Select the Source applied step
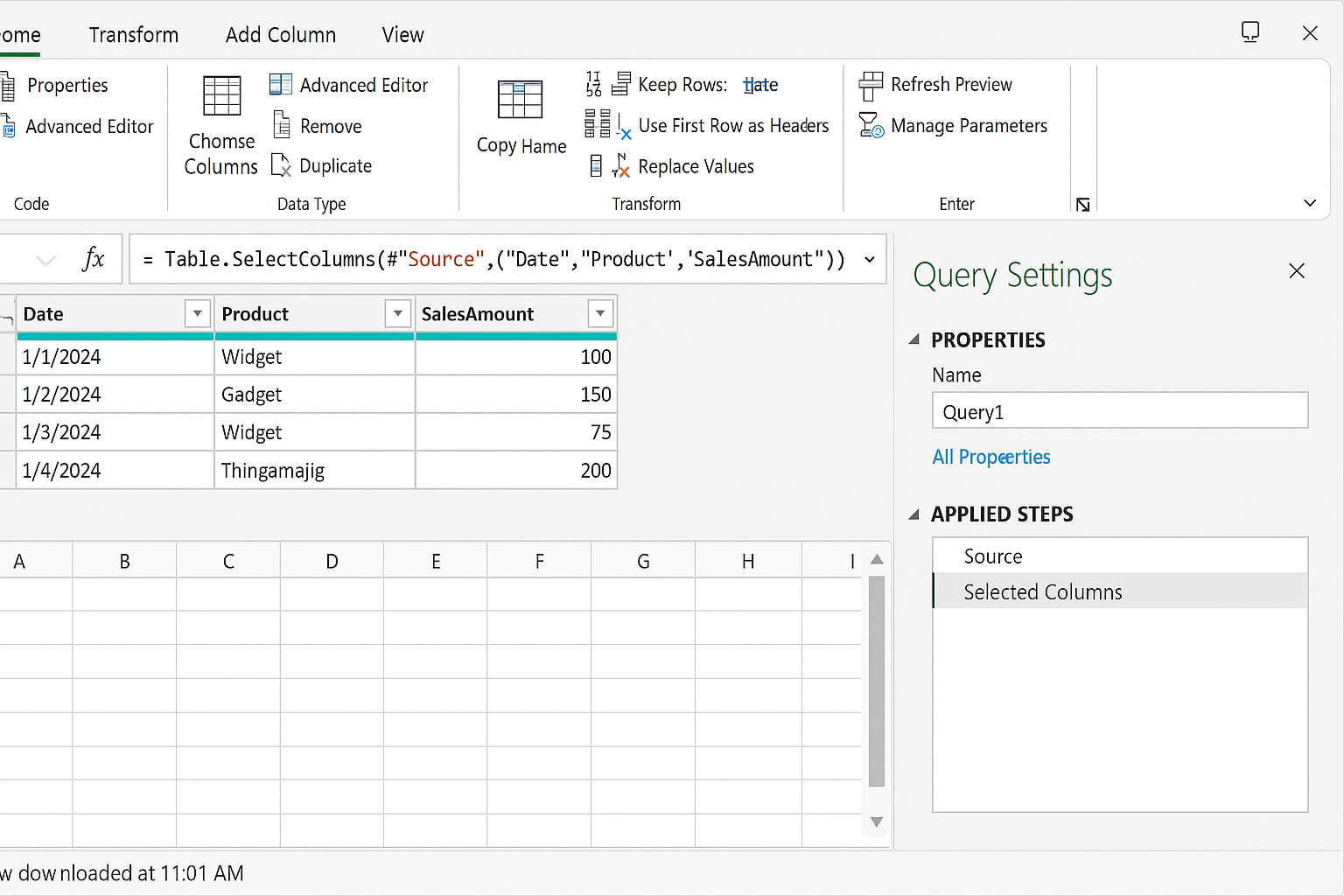The image size is (1344, 896). point(1120,556)
